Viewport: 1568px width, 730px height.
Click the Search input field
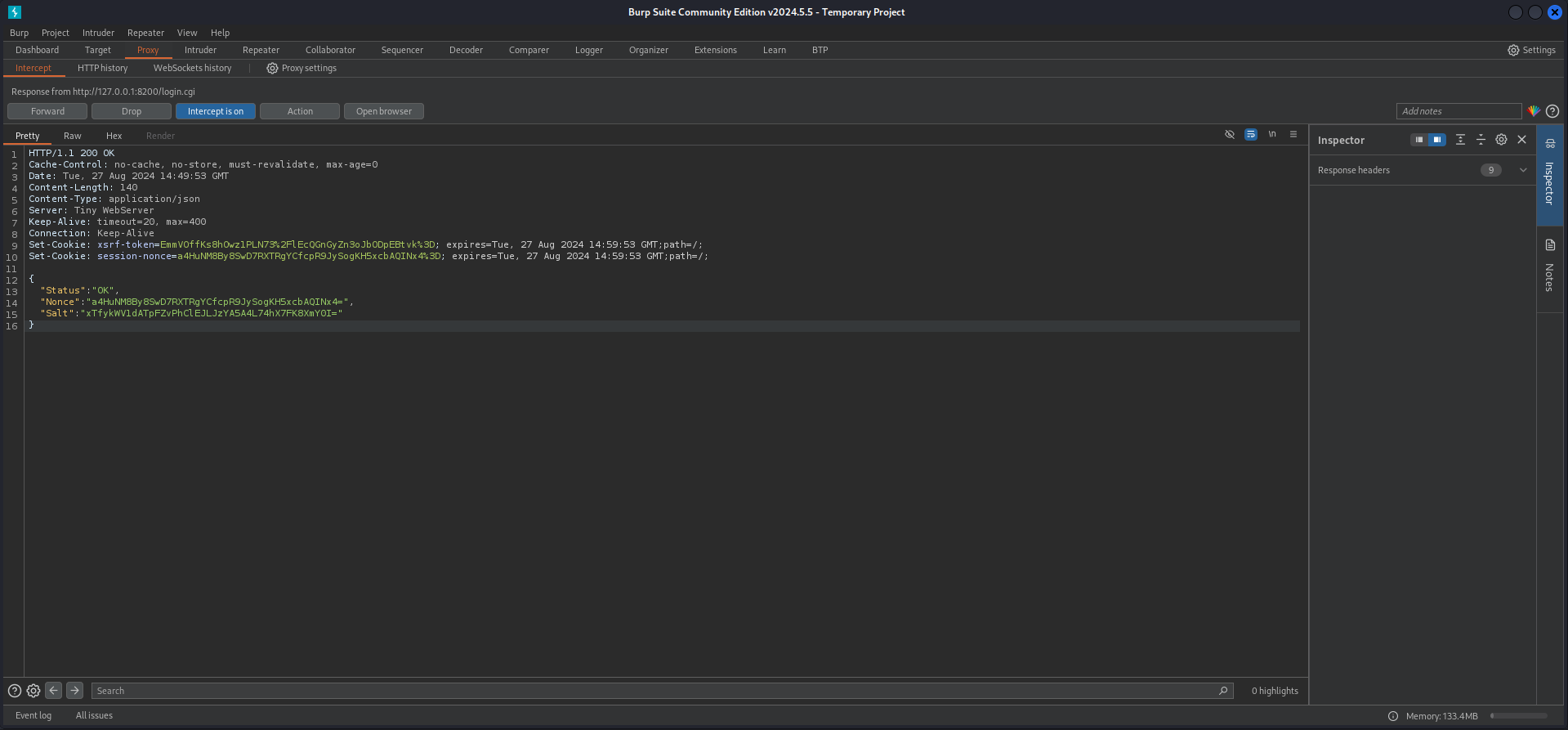[654, 691]
